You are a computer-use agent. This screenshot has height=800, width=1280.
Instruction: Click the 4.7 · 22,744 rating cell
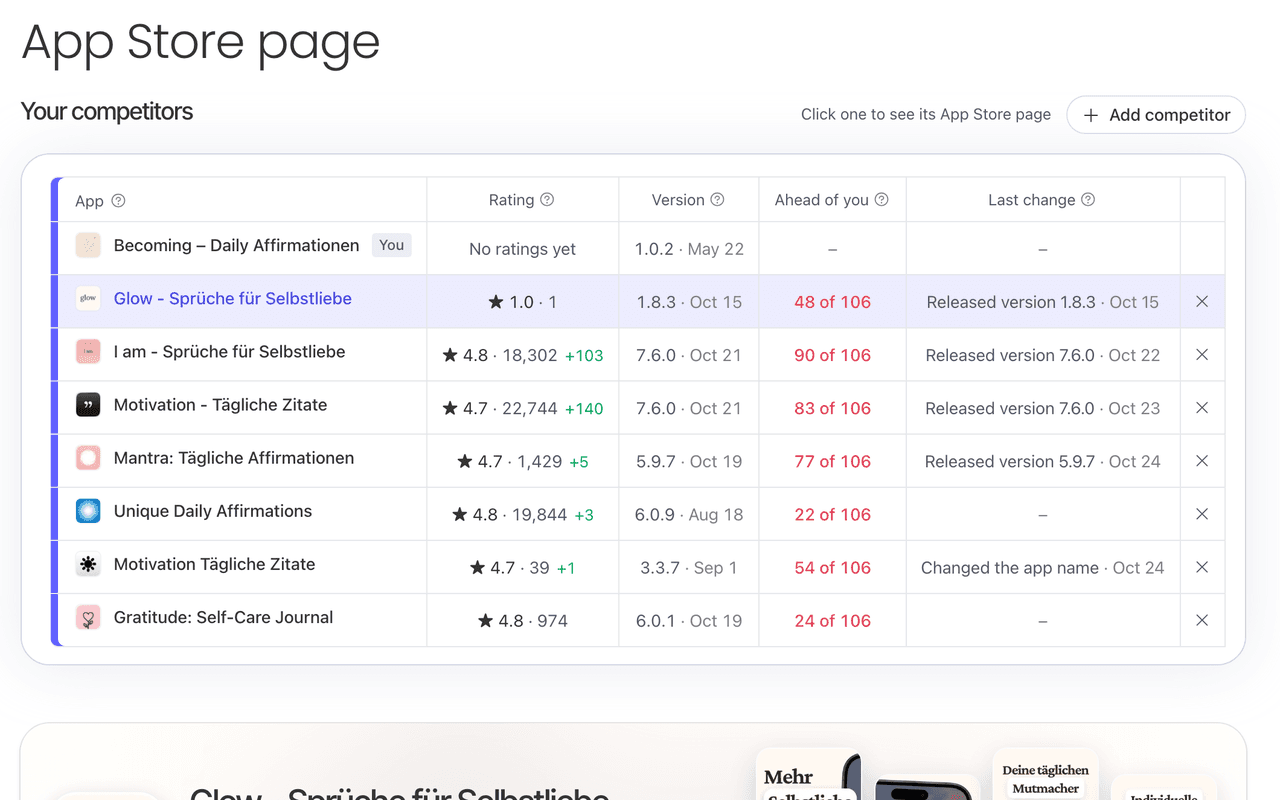coord(523,408)
